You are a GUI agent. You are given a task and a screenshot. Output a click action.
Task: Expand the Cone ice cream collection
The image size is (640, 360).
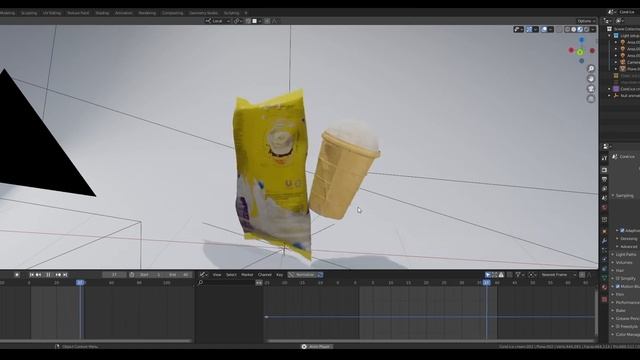[609, 89]
